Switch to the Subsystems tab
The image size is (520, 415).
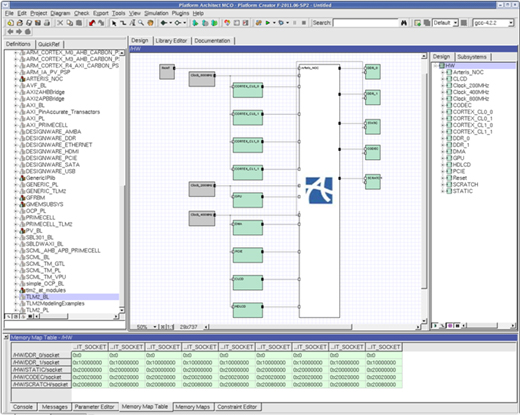tap(472, 57)
